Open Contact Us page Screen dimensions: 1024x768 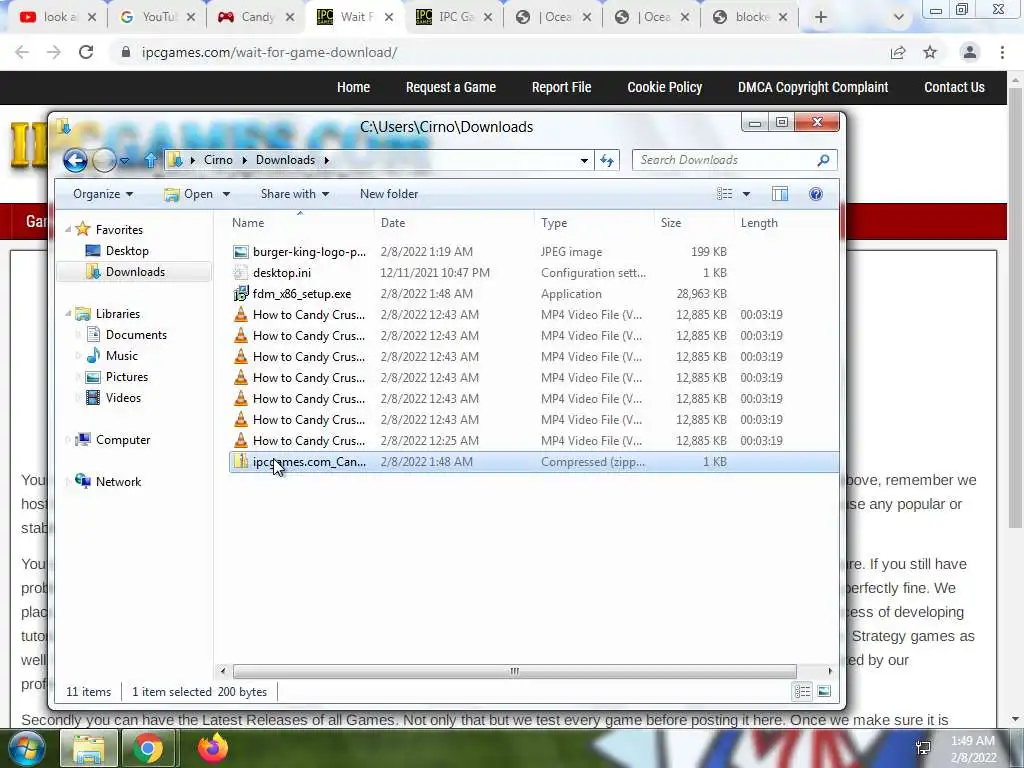pyautogui.click(x=954, y=88)
